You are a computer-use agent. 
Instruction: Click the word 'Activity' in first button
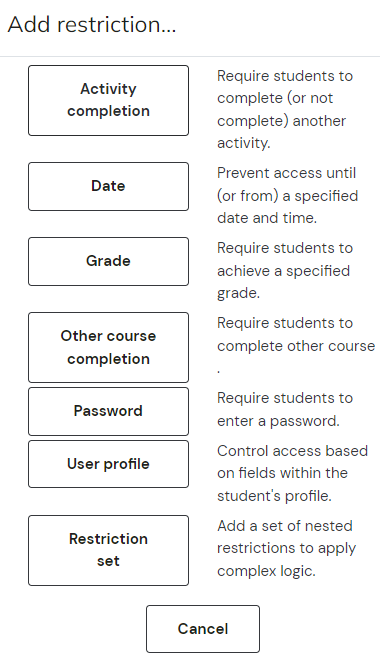click(108, 89)
